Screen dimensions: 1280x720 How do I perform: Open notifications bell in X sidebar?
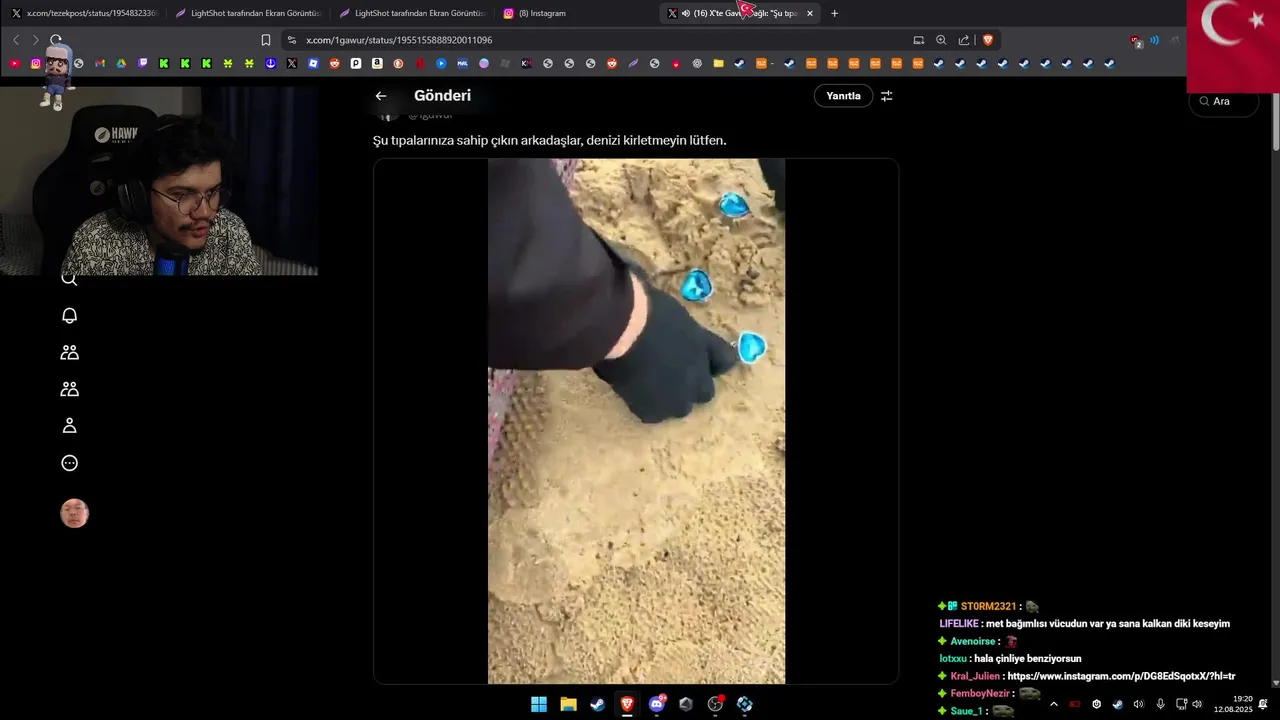coord(69,316)
